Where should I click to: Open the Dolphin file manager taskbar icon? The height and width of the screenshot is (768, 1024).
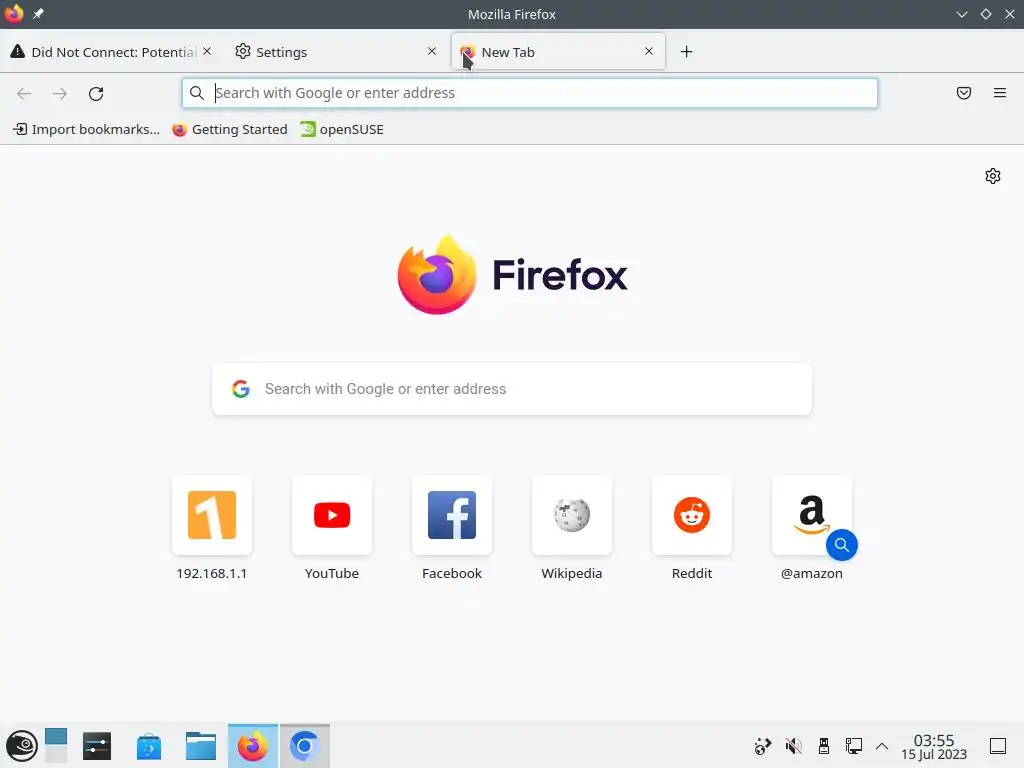pos(200,746)
